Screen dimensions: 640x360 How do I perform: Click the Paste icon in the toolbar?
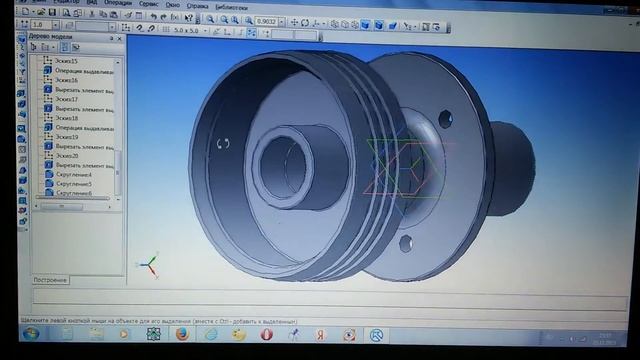114,15
